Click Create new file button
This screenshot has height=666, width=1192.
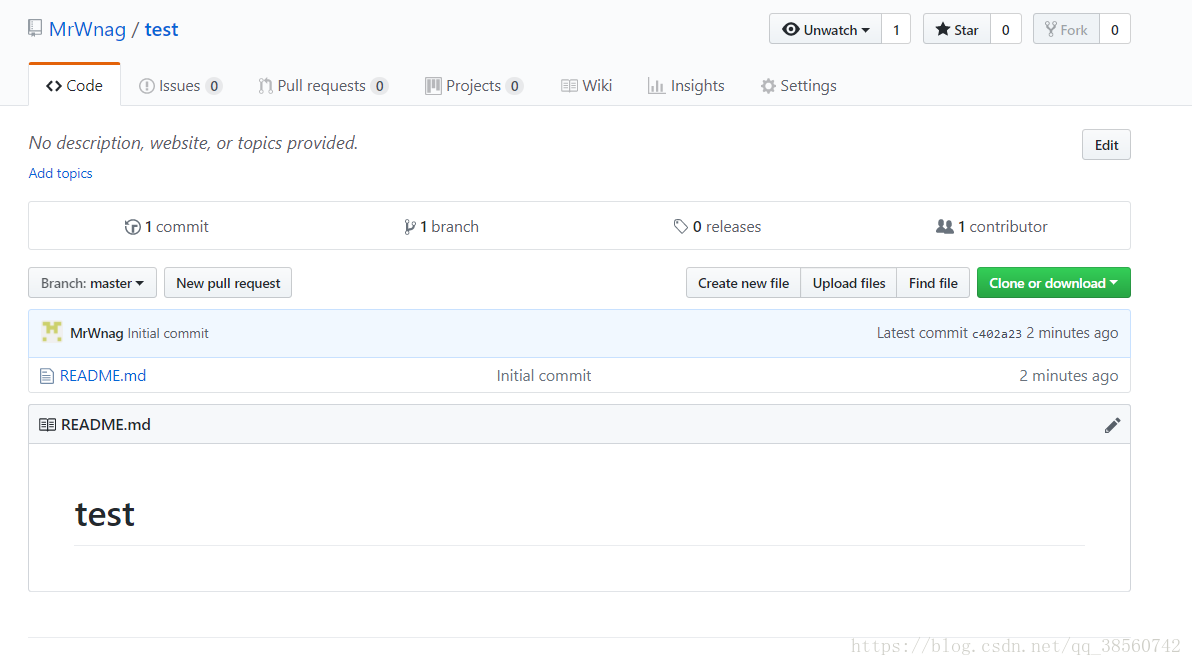tap(743, 283)
